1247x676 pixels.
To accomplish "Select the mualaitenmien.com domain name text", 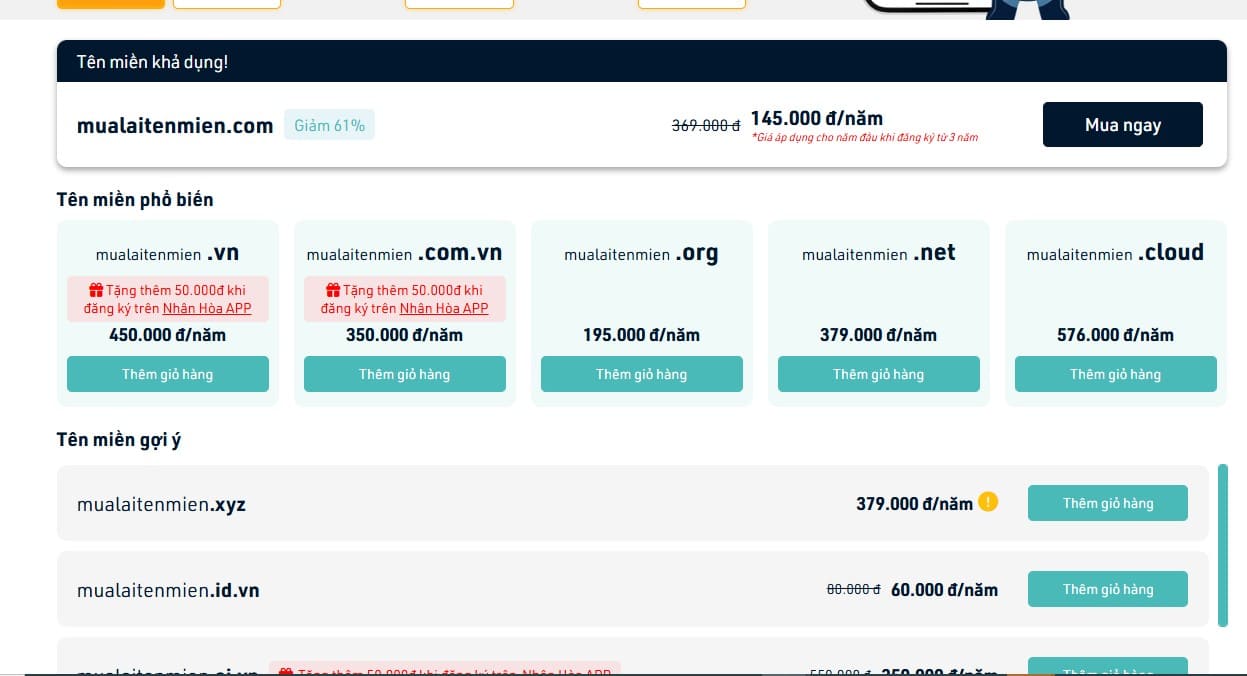I will click(175, 126).
